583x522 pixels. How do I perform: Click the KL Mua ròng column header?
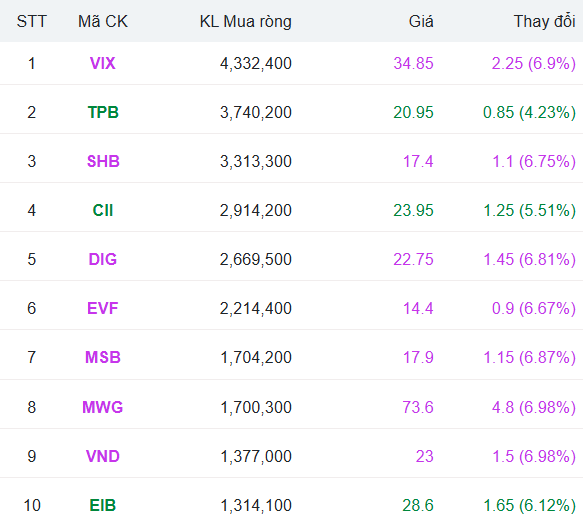pos(246,22)
